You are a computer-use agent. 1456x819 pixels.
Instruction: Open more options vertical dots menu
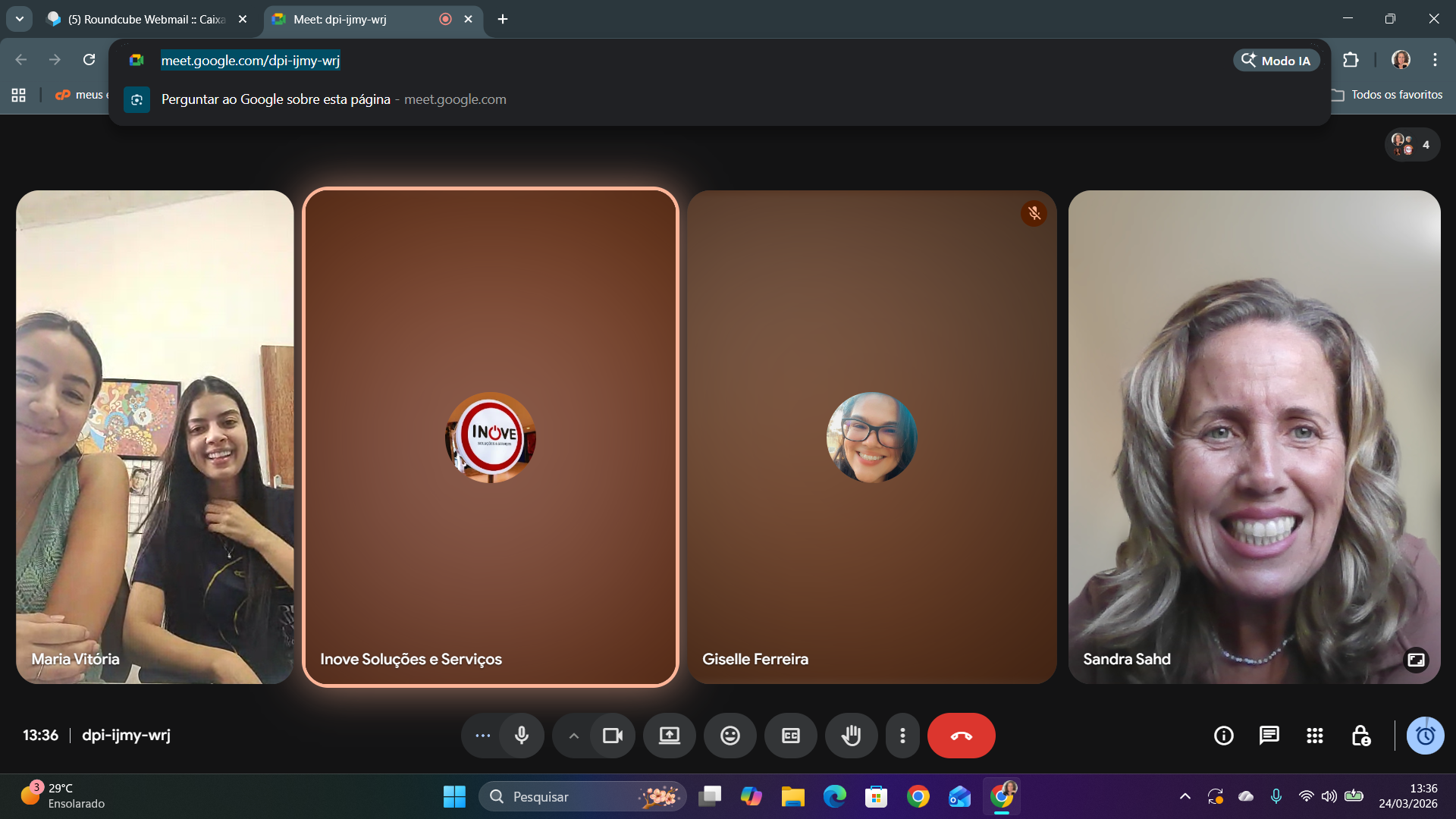902,736
